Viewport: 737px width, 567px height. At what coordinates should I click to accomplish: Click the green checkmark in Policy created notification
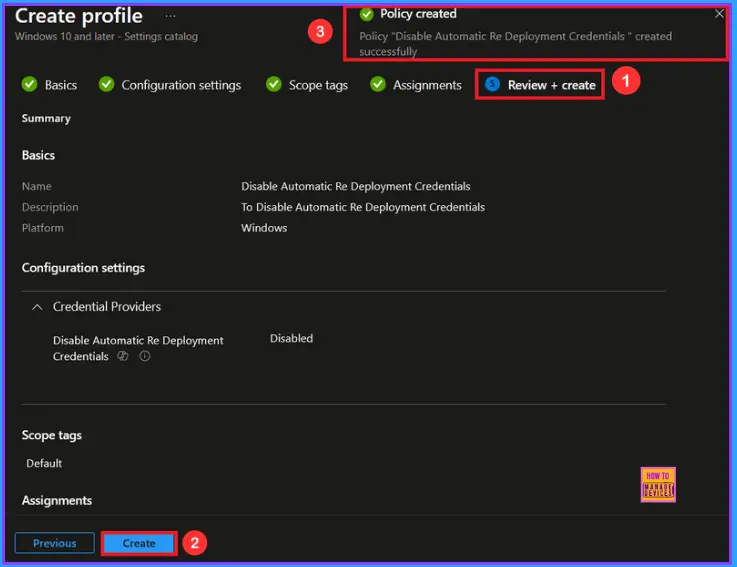[366, 14]
